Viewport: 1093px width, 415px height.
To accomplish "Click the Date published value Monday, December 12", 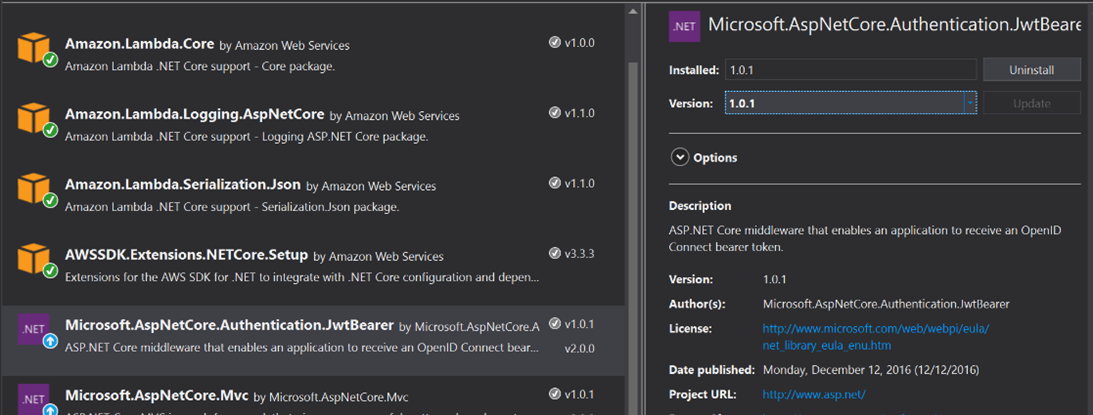I will pos(871,370).
